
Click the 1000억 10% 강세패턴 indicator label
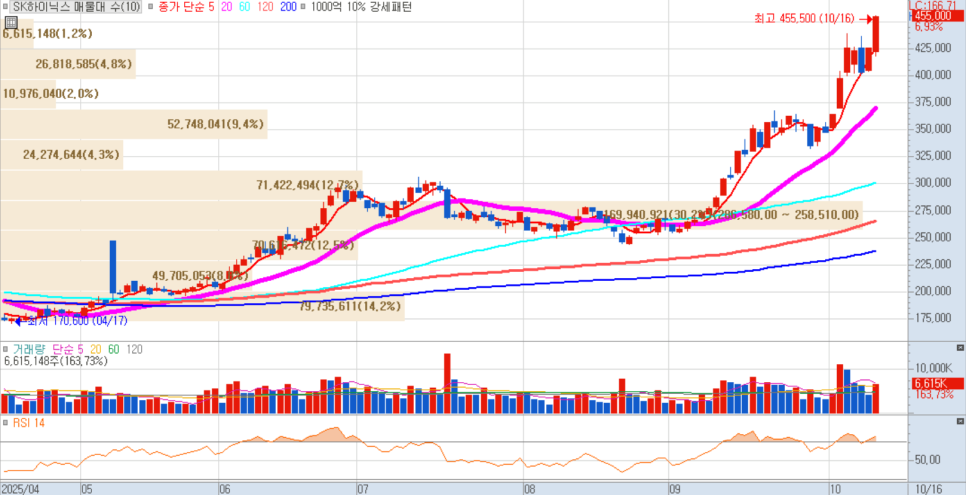(x=362, y=7)
